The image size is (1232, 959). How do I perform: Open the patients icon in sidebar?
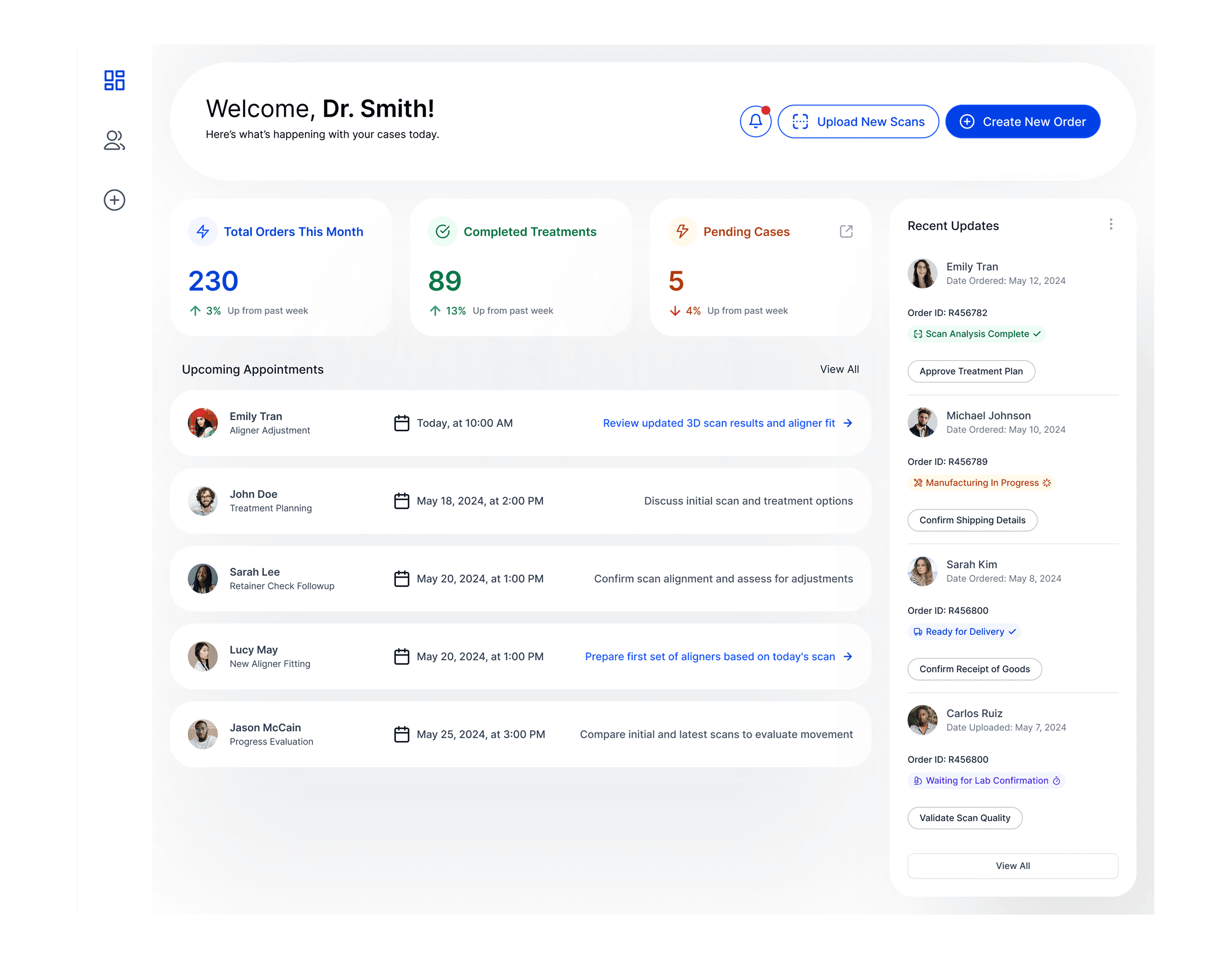coord(115,140)
